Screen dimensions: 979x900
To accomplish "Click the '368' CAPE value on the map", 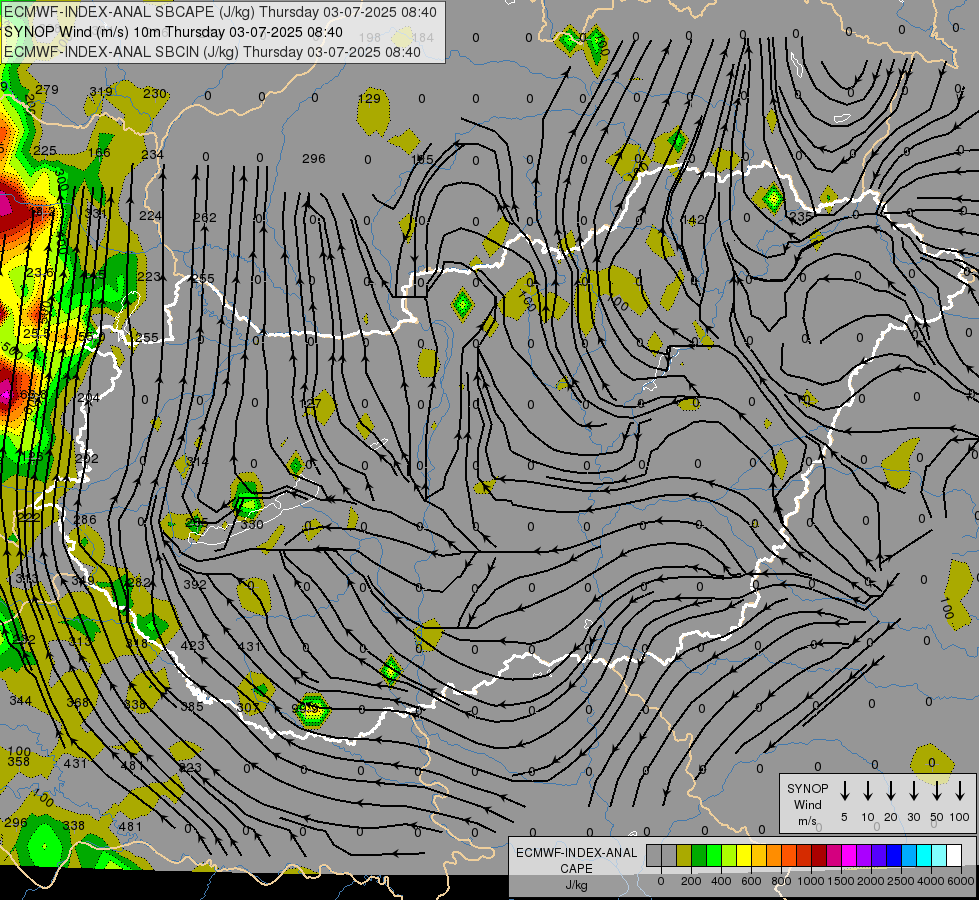I will tap(78, 702).
